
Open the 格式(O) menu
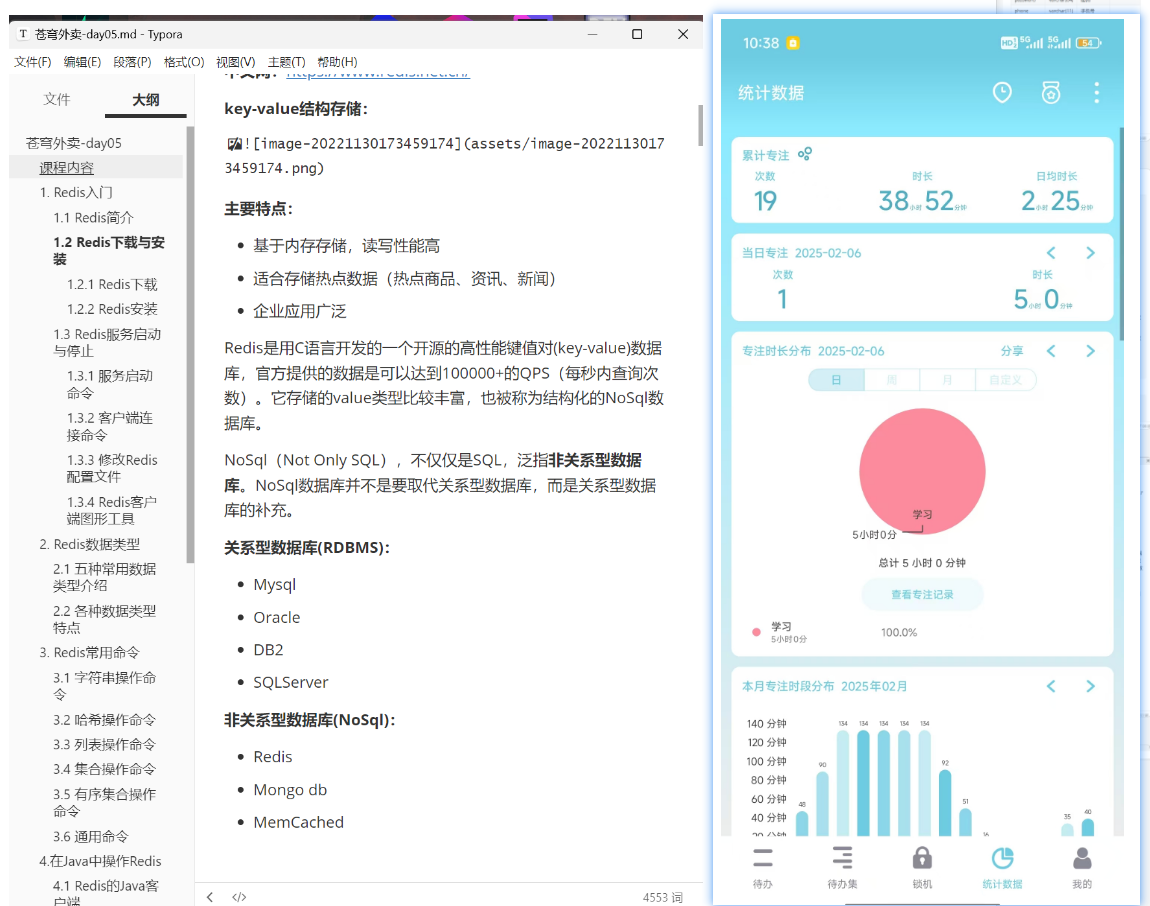coord(183,62)
